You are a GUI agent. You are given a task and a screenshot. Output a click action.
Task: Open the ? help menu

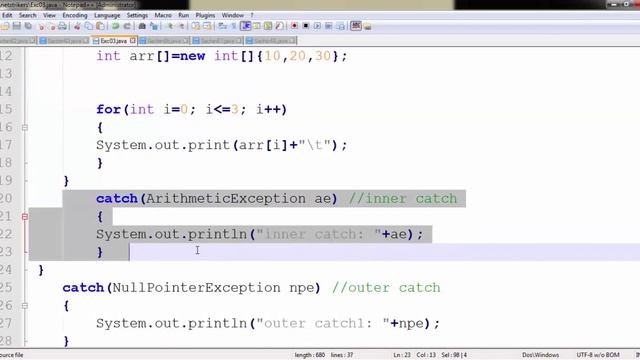tap(252, 15)
